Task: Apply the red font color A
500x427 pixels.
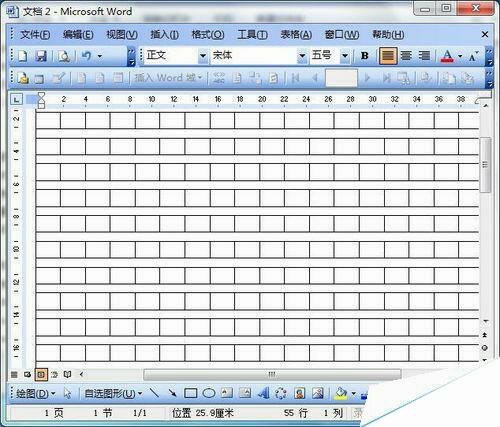Action: pos(447,56)
